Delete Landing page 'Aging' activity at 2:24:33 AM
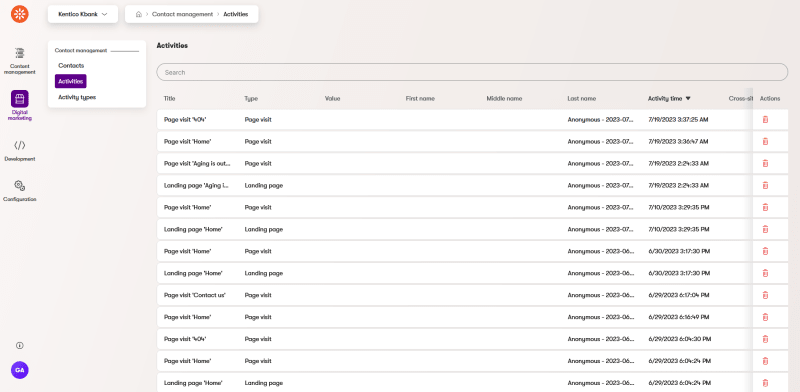 tap(765, 185)
